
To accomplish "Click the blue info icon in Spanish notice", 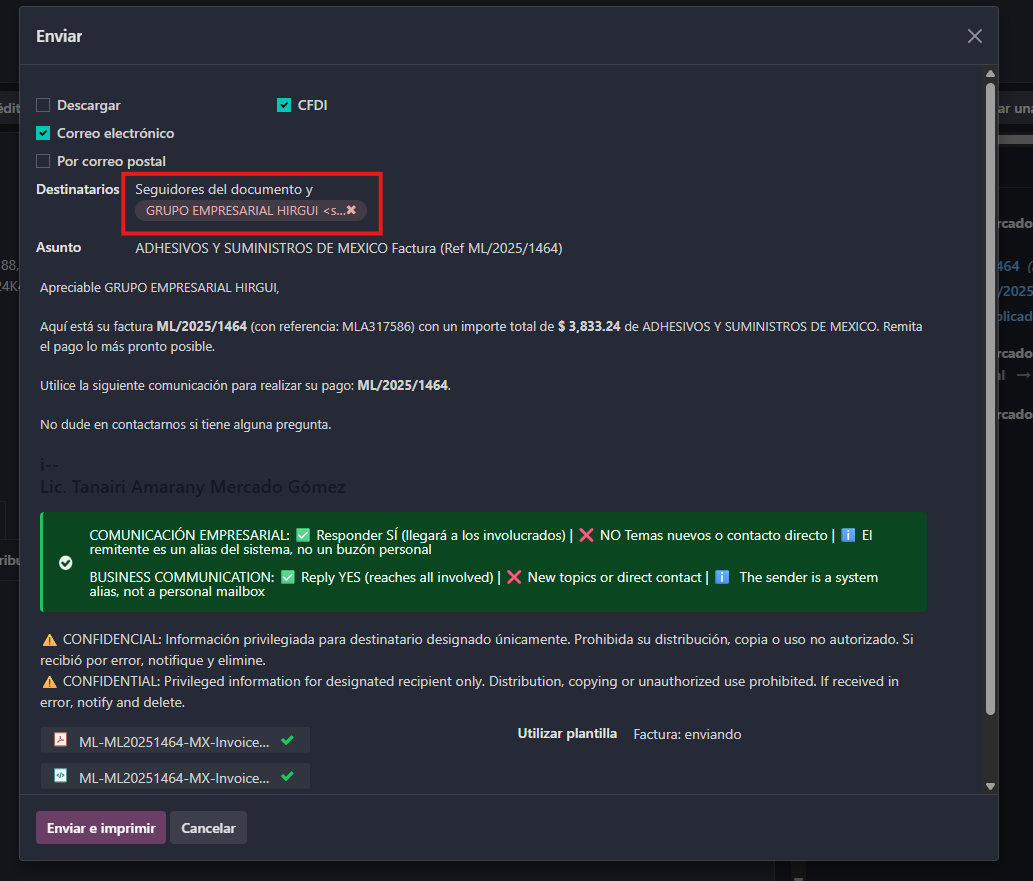I will [848, 535].
